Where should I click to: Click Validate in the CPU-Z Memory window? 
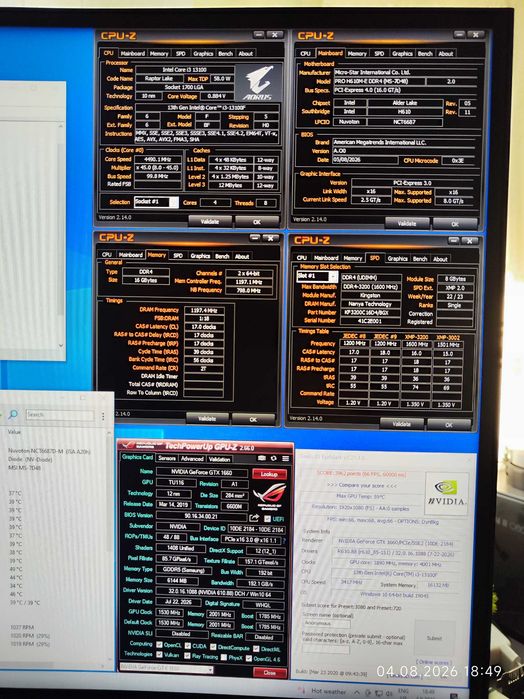pyautogui.click(x=207, y=419)
